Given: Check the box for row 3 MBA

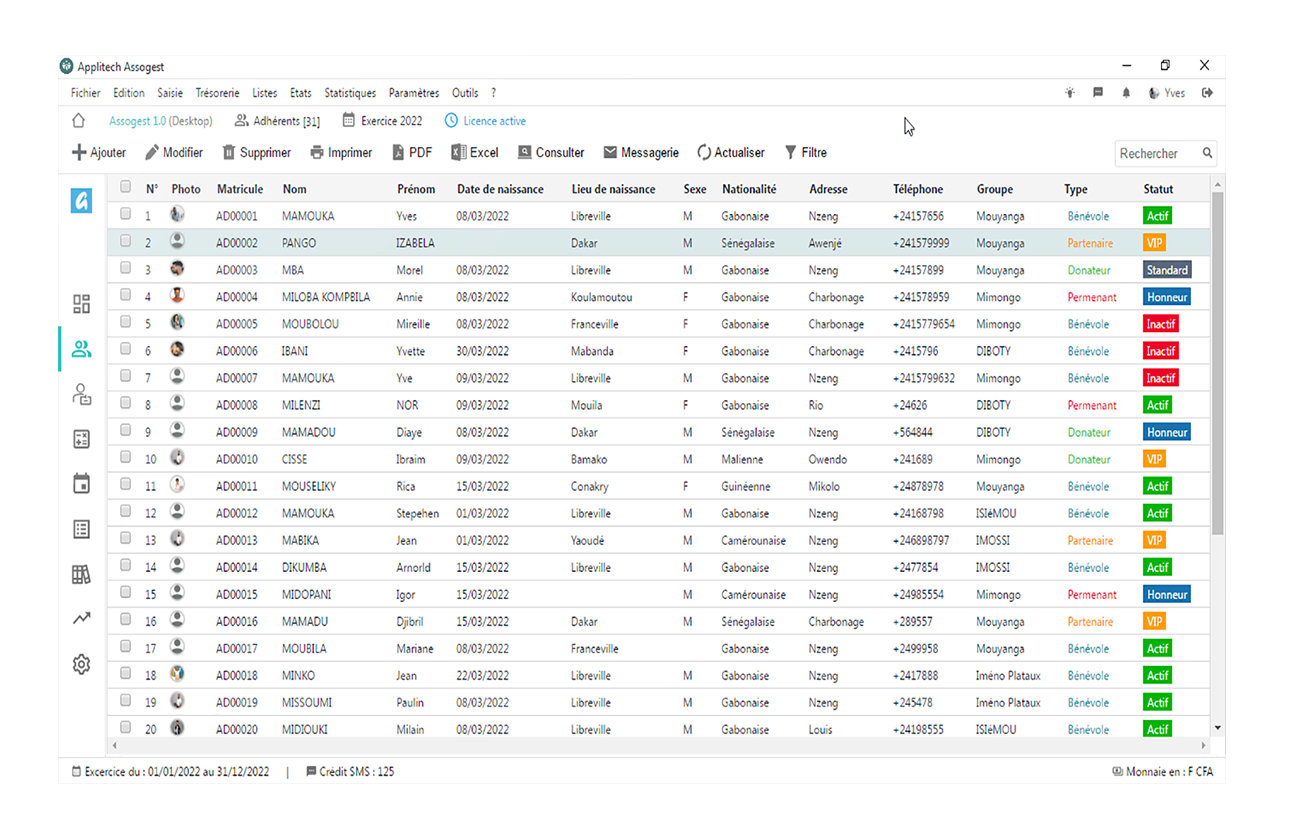Looking at the screenshot, I should [126, 267].
